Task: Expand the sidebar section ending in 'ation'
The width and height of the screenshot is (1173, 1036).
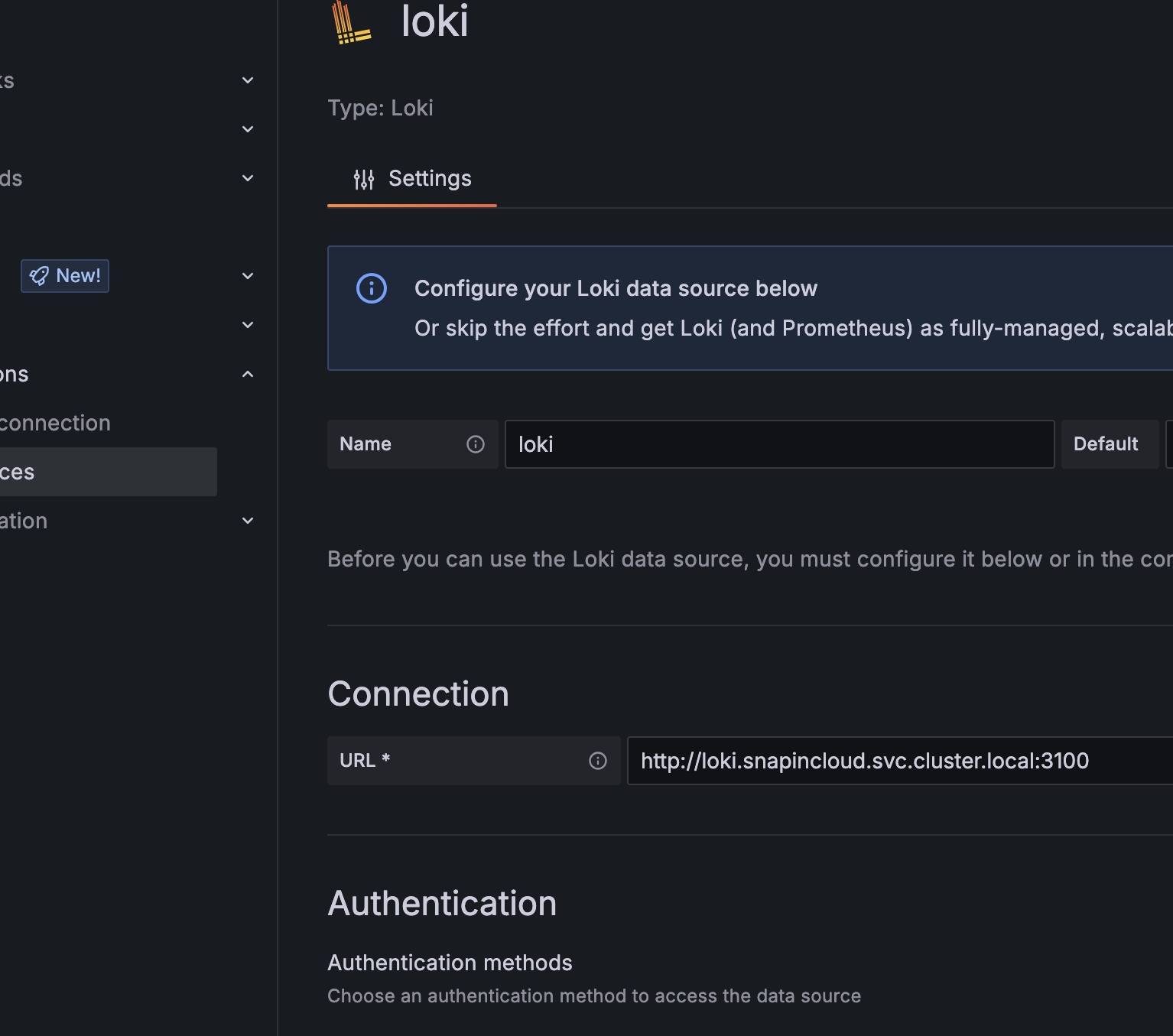Action: tap(248, 521)
